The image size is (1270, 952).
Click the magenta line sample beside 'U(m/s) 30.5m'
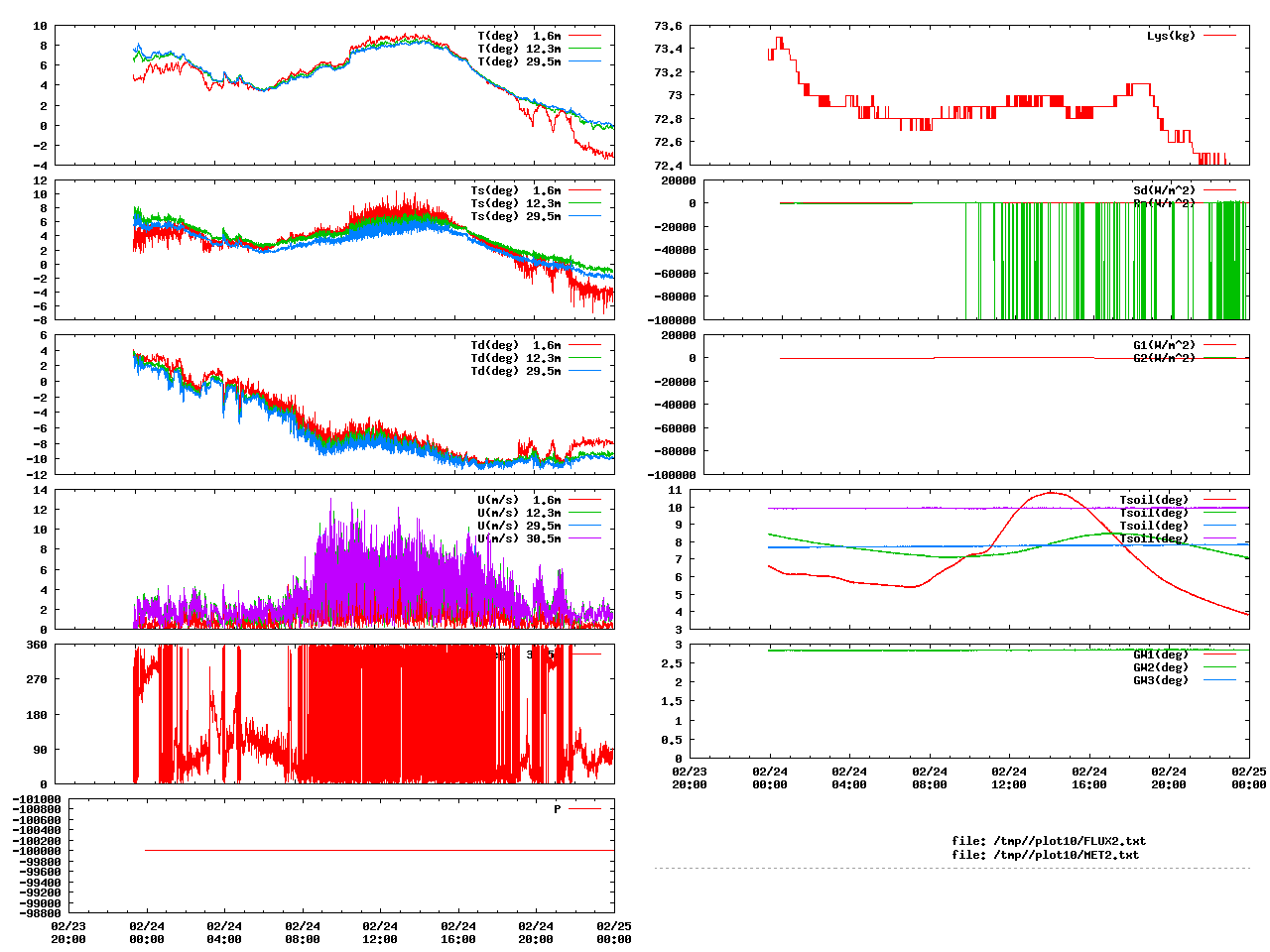pos(585,538)
